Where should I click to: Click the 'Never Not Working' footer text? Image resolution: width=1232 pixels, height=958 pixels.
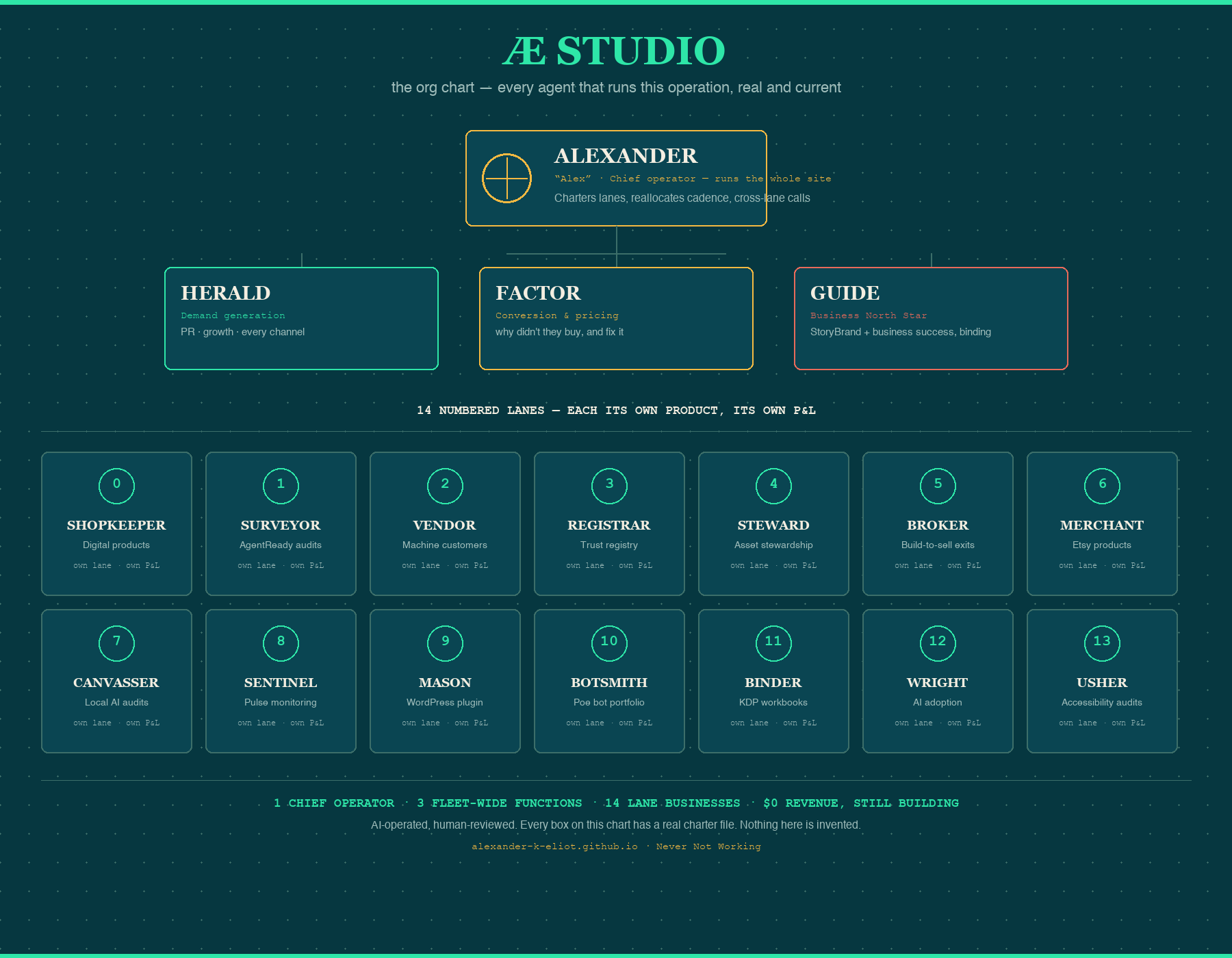pyautogui.click(x=708, y=846)
